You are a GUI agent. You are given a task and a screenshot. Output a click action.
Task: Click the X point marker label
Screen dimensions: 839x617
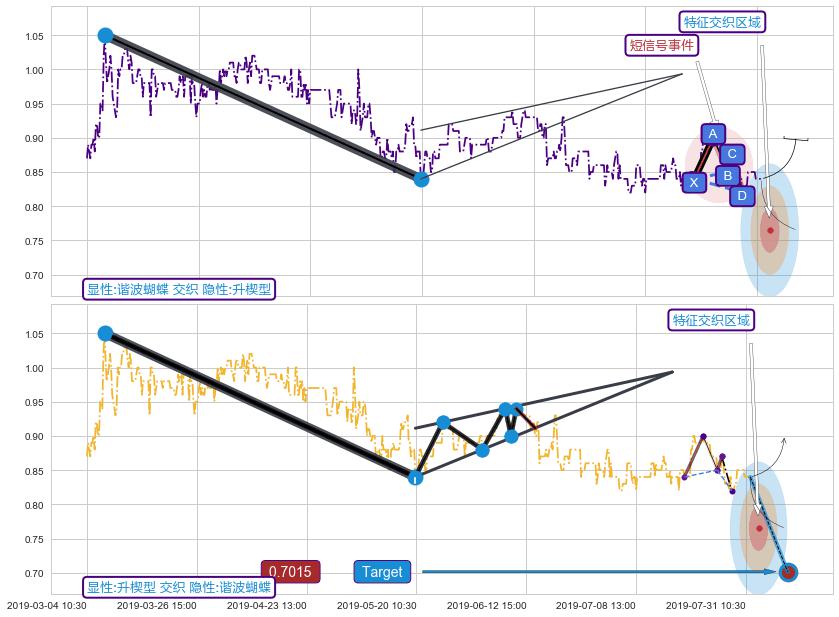(x=694, y=182)
